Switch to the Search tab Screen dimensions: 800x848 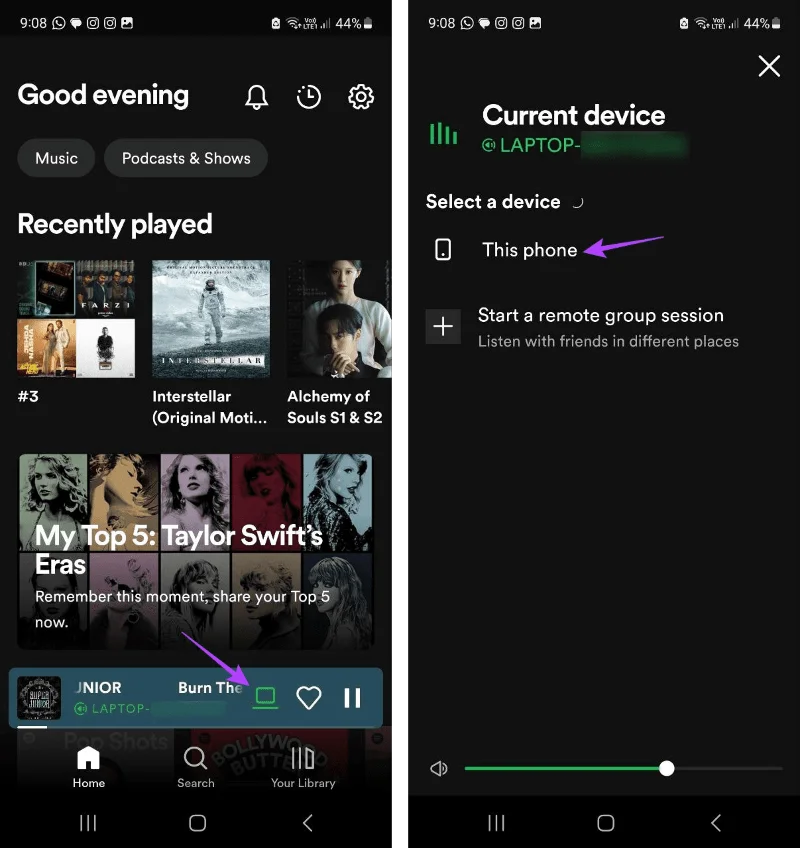[x=196, y=767]
